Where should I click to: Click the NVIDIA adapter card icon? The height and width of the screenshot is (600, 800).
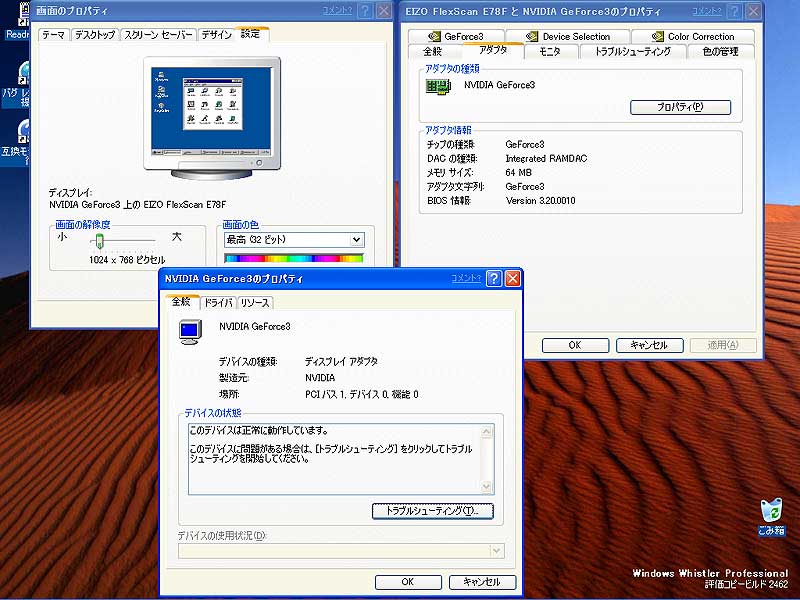pyautogui.click(x=438, y=87)
